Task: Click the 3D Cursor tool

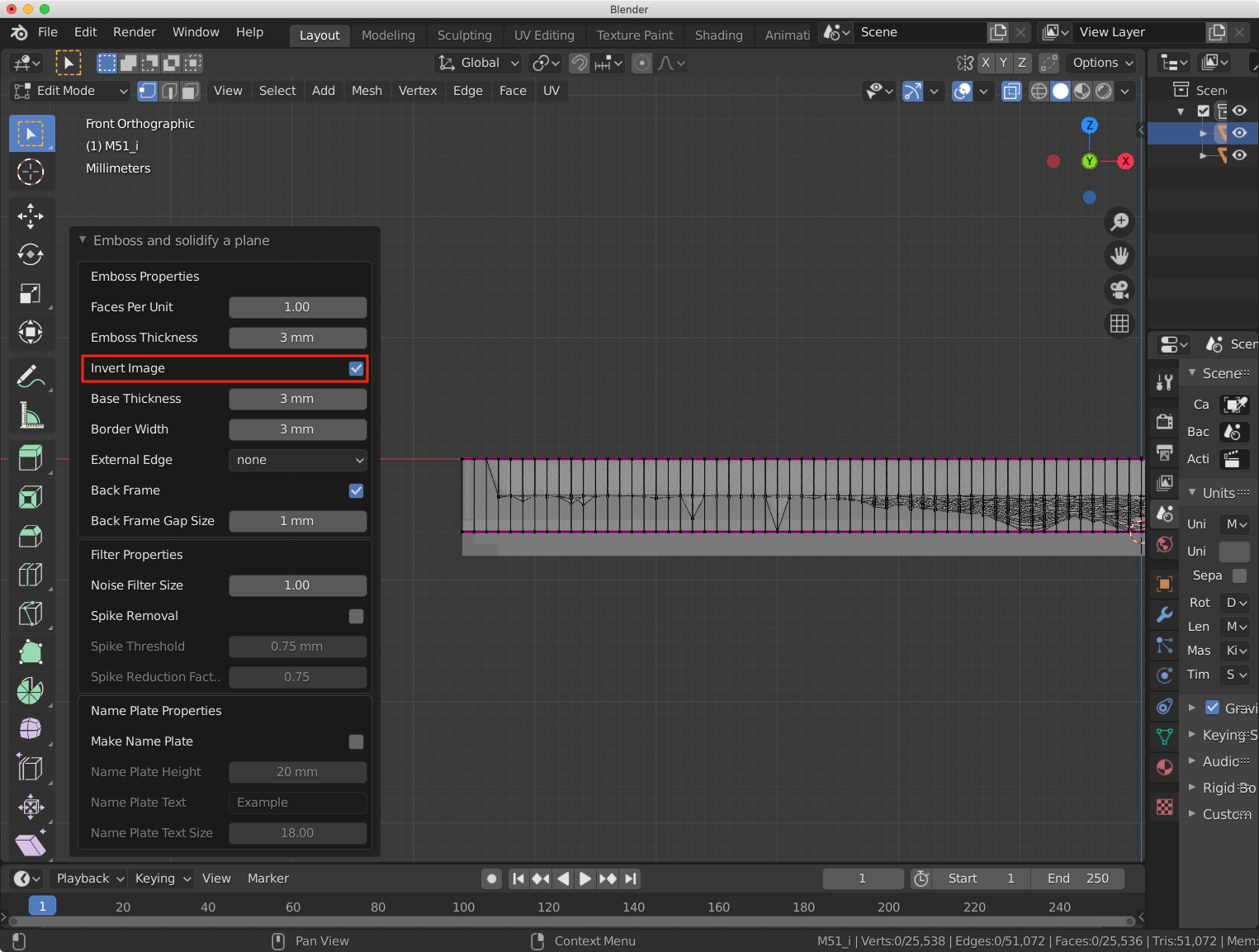Action: tap(31, 172)
